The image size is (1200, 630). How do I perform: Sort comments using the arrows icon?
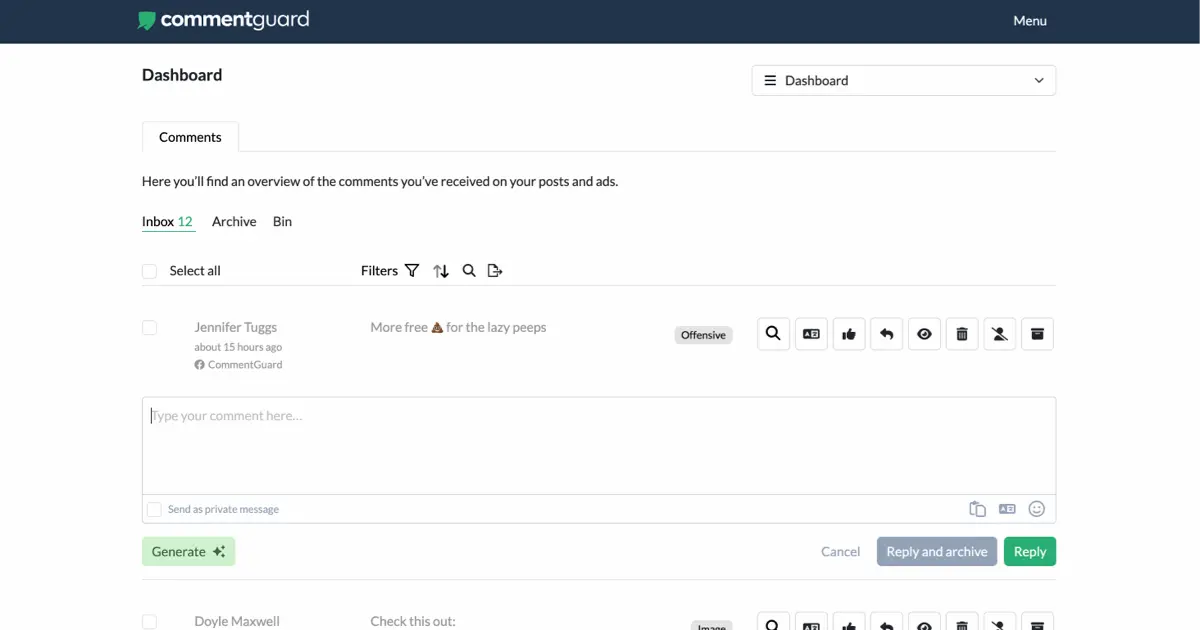(x=441, y=270)
